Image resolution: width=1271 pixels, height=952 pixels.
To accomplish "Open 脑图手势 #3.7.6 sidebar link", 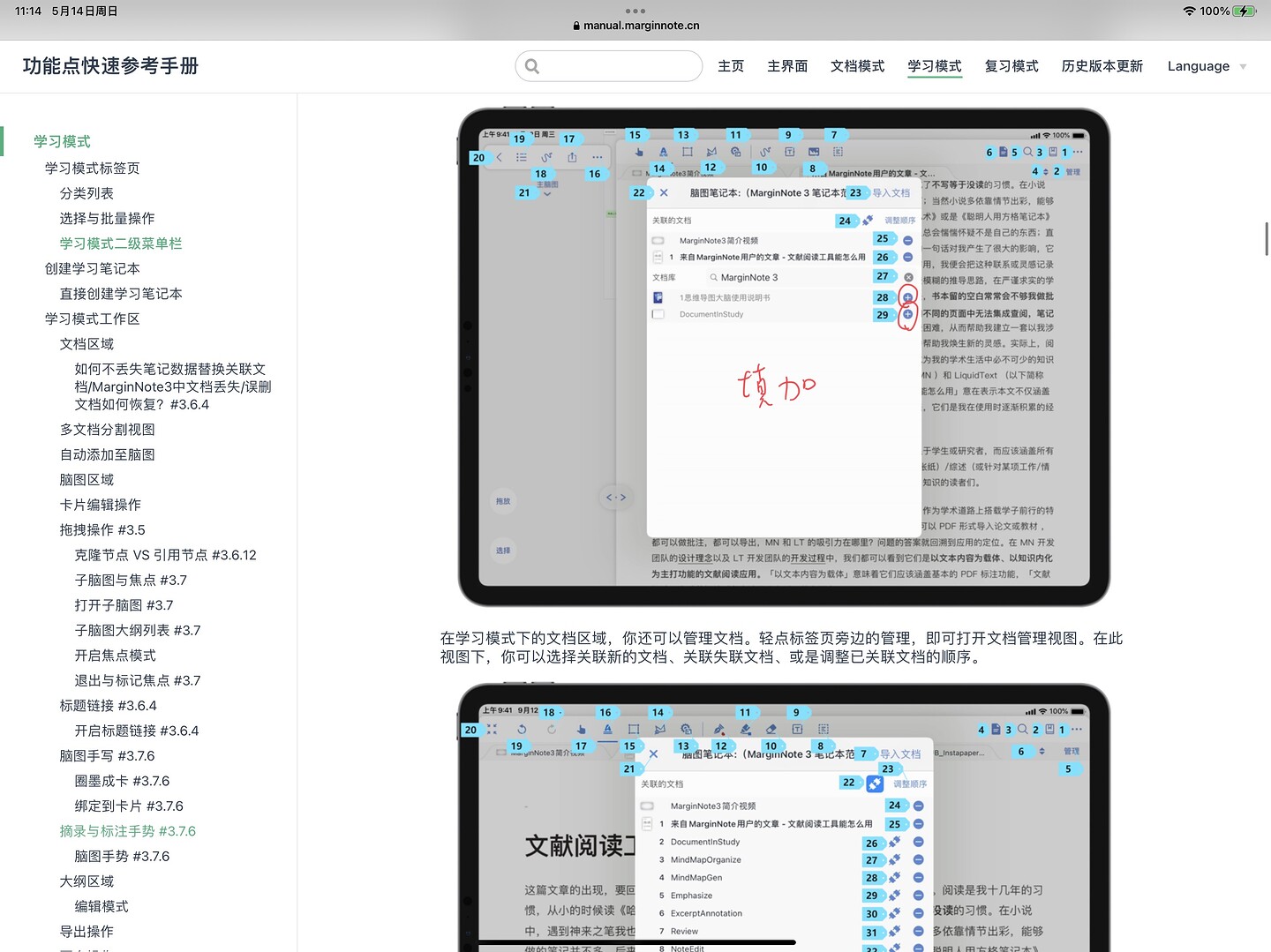I will 123,857.
